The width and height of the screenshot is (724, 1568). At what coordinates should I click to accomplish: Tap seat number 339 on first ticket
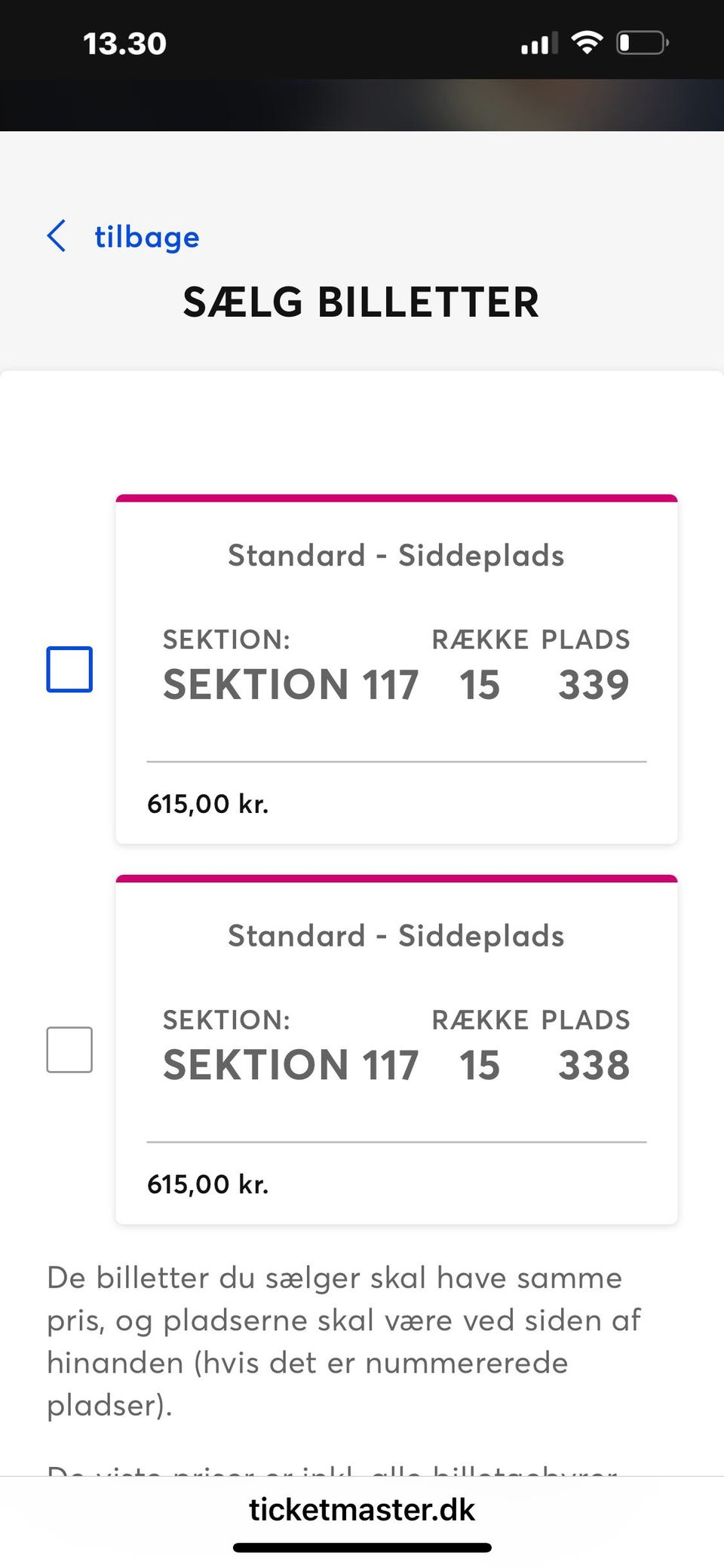tap(594, 685)
